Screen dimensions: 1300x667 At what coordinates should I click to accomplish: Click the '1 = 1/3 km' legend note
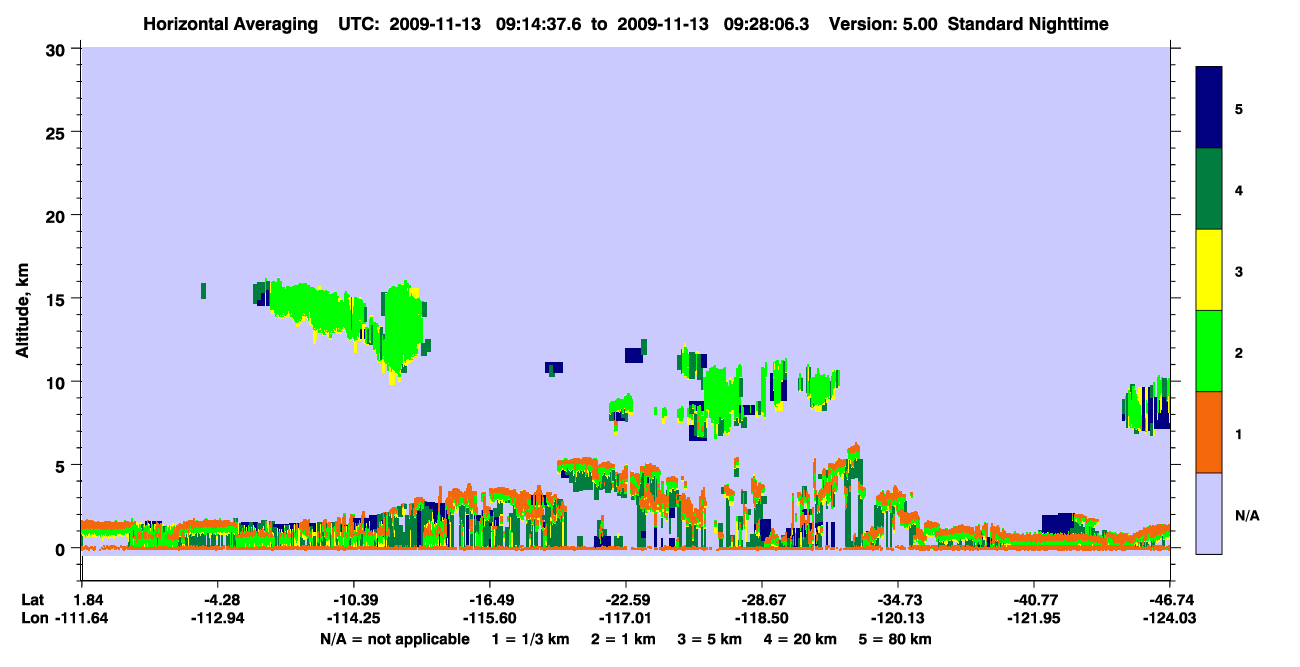coord(530,639)
